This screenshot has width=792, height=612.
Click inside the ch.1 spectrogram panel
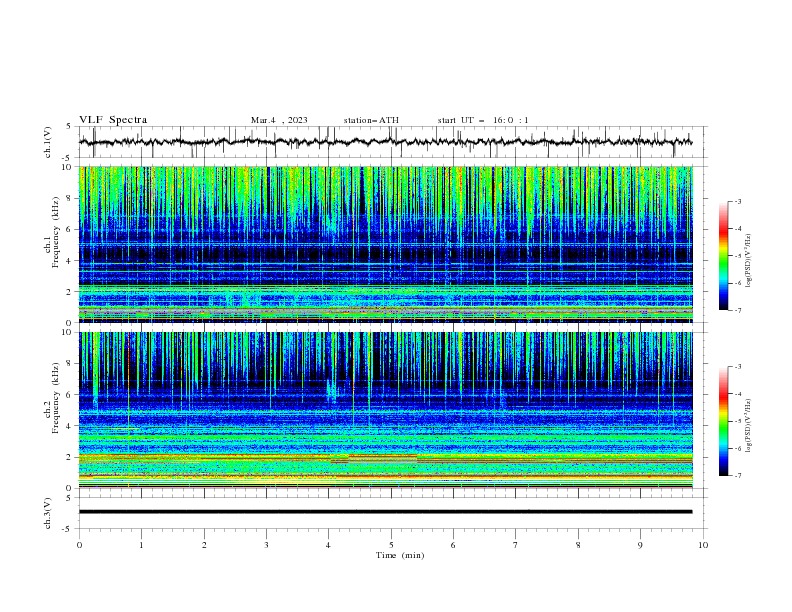pyautogui.click(x=385, y=244)
